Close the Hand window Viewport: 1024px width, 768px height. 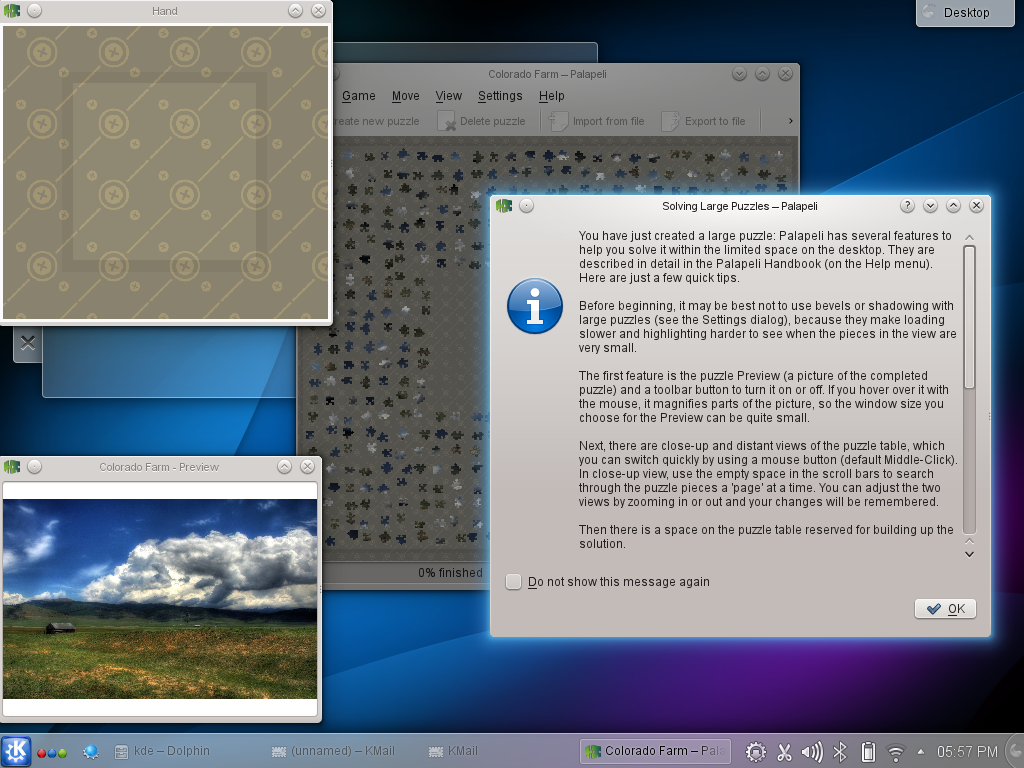pos(318,10)
